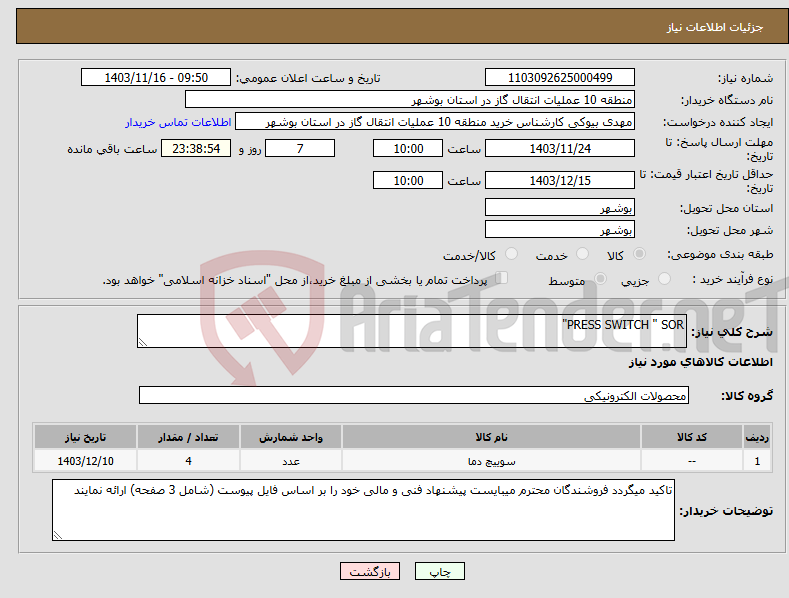Viewport: 789px width, 598px height.
Task: Click the remaining days field showing 7
Action: point(300,148)
